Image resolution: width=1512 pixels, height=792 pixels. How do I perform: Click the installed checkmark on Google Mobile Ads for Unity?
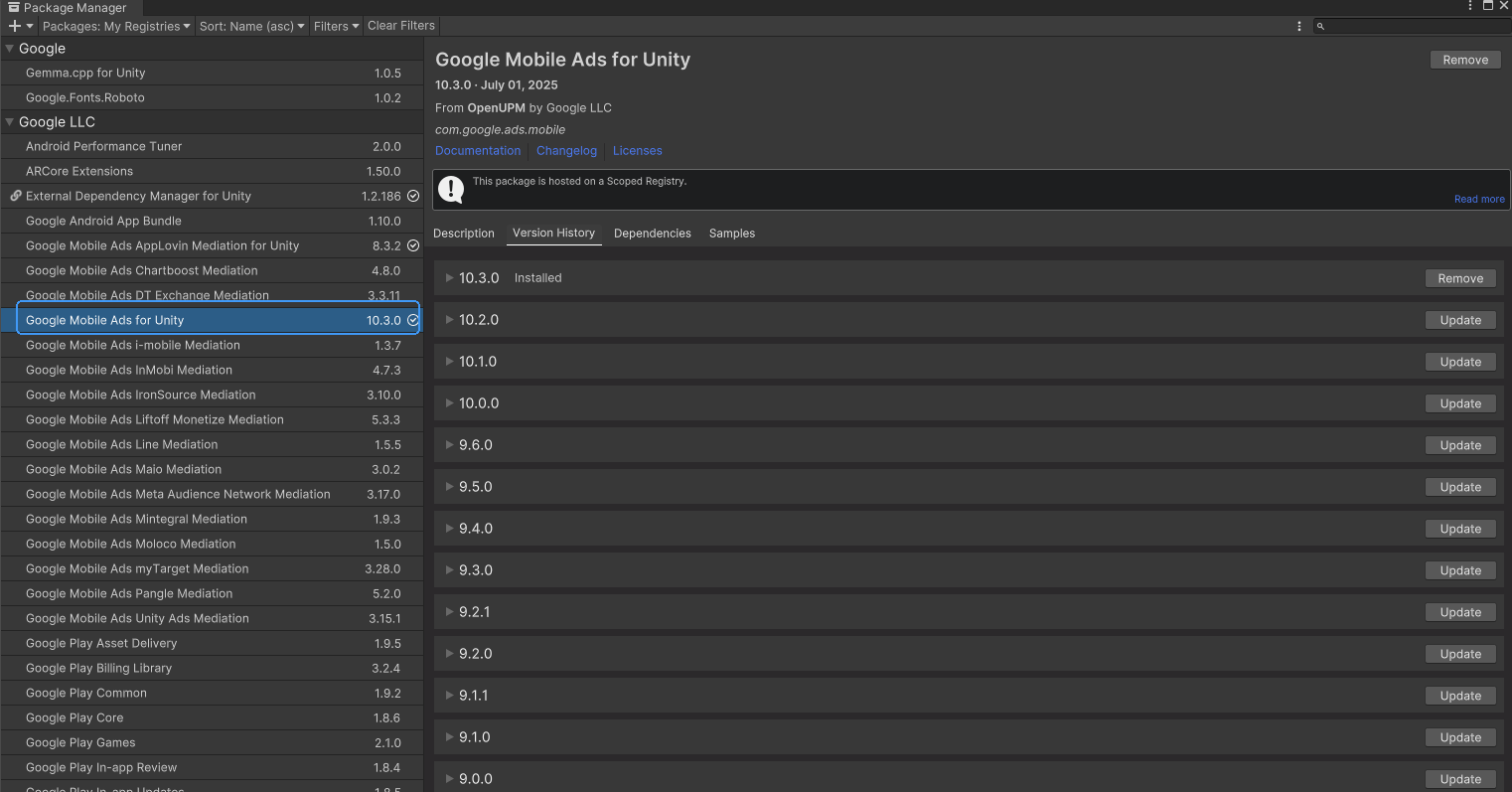coord(413,320)
